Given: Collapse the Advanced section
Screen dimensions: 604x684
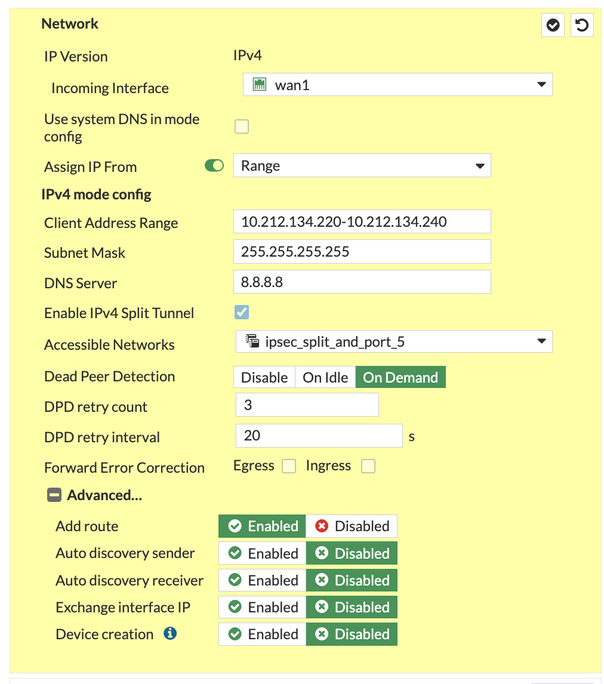Looking at the screenshot, I should (54, 495).
